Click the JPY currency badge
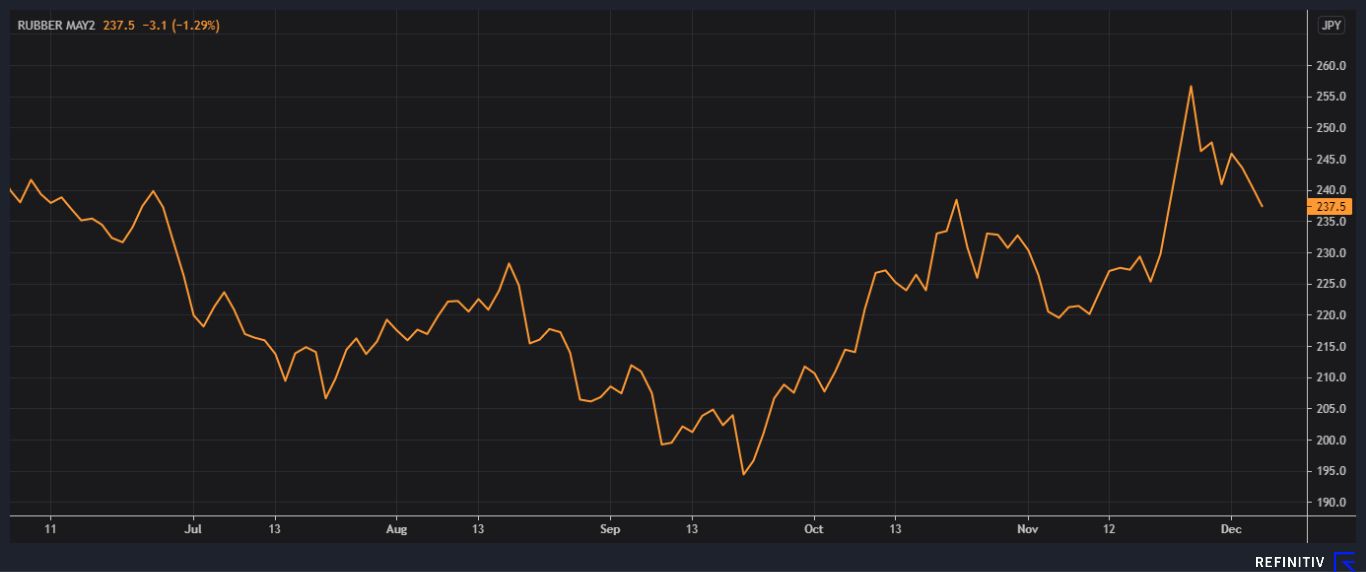Image resolution: width=1366 pixels, height=572 pixels. 1331,25
